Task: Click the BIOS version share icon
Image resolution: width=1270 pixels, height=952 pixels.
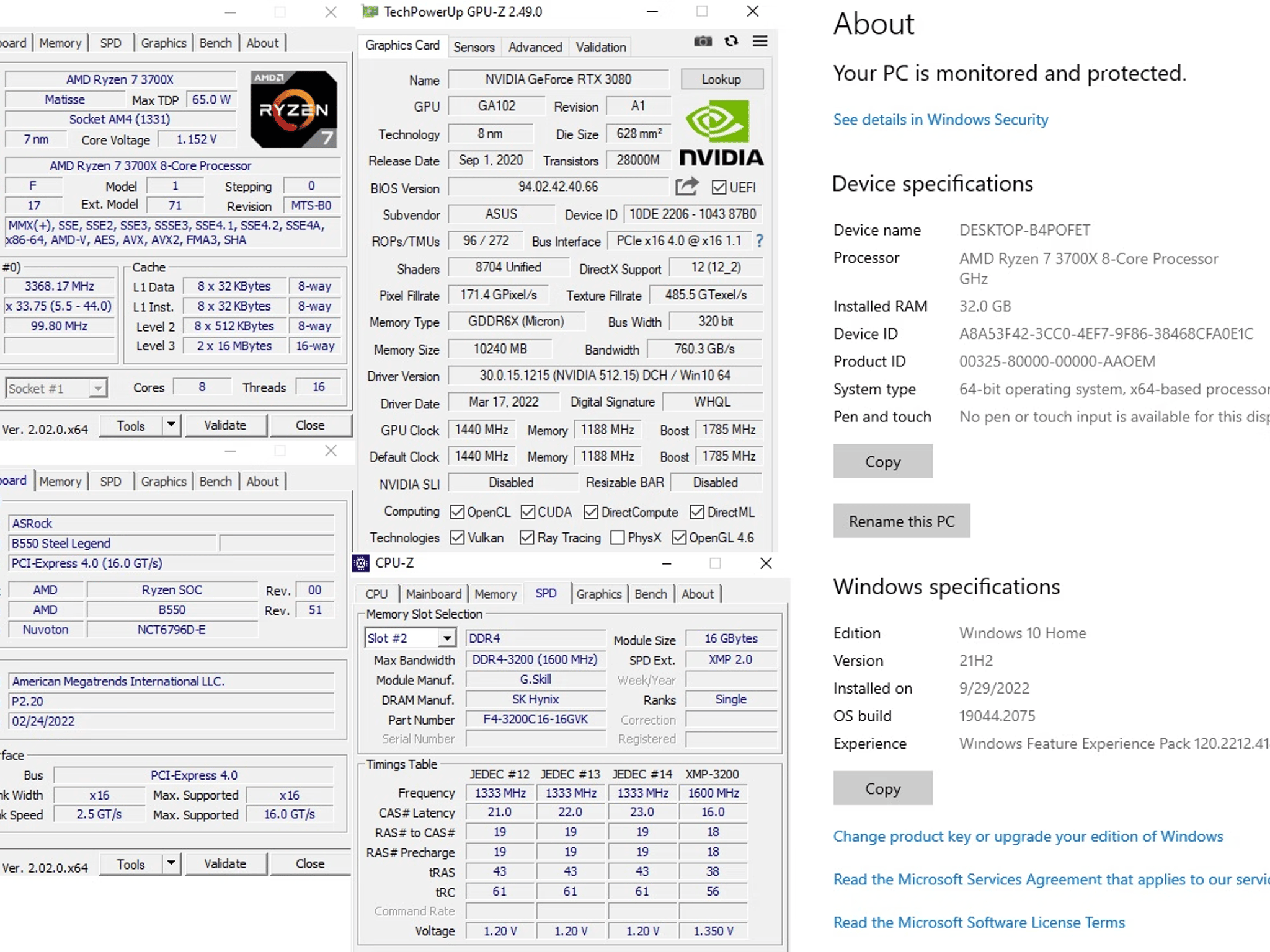Action: (686, 187)
